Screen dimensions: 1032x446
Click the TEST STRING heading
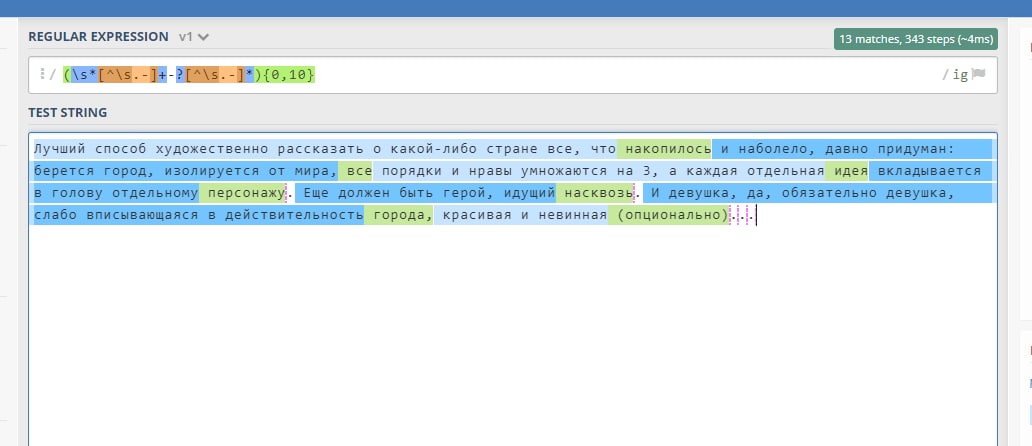(67, 112)
